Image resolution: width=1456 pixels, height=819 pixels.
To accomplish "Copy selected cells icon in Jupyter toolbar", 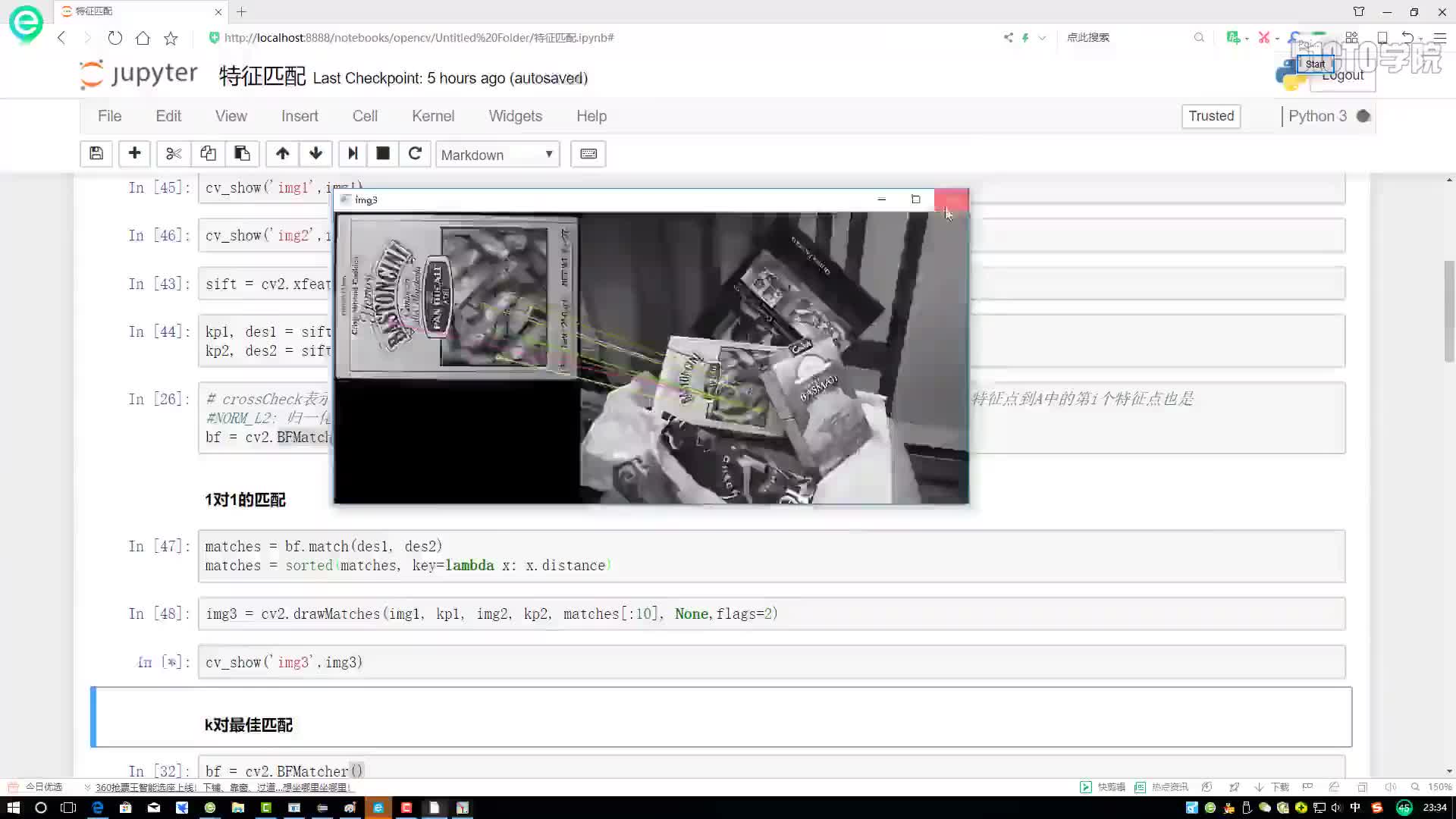I will [x=208, y=154].
